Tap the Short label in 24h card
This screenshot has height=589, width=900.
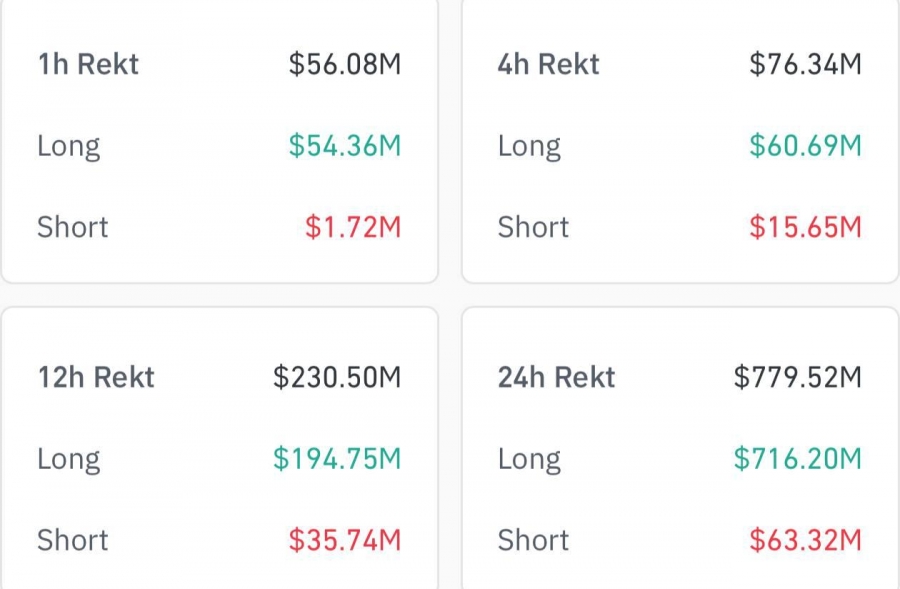(533, 540)
